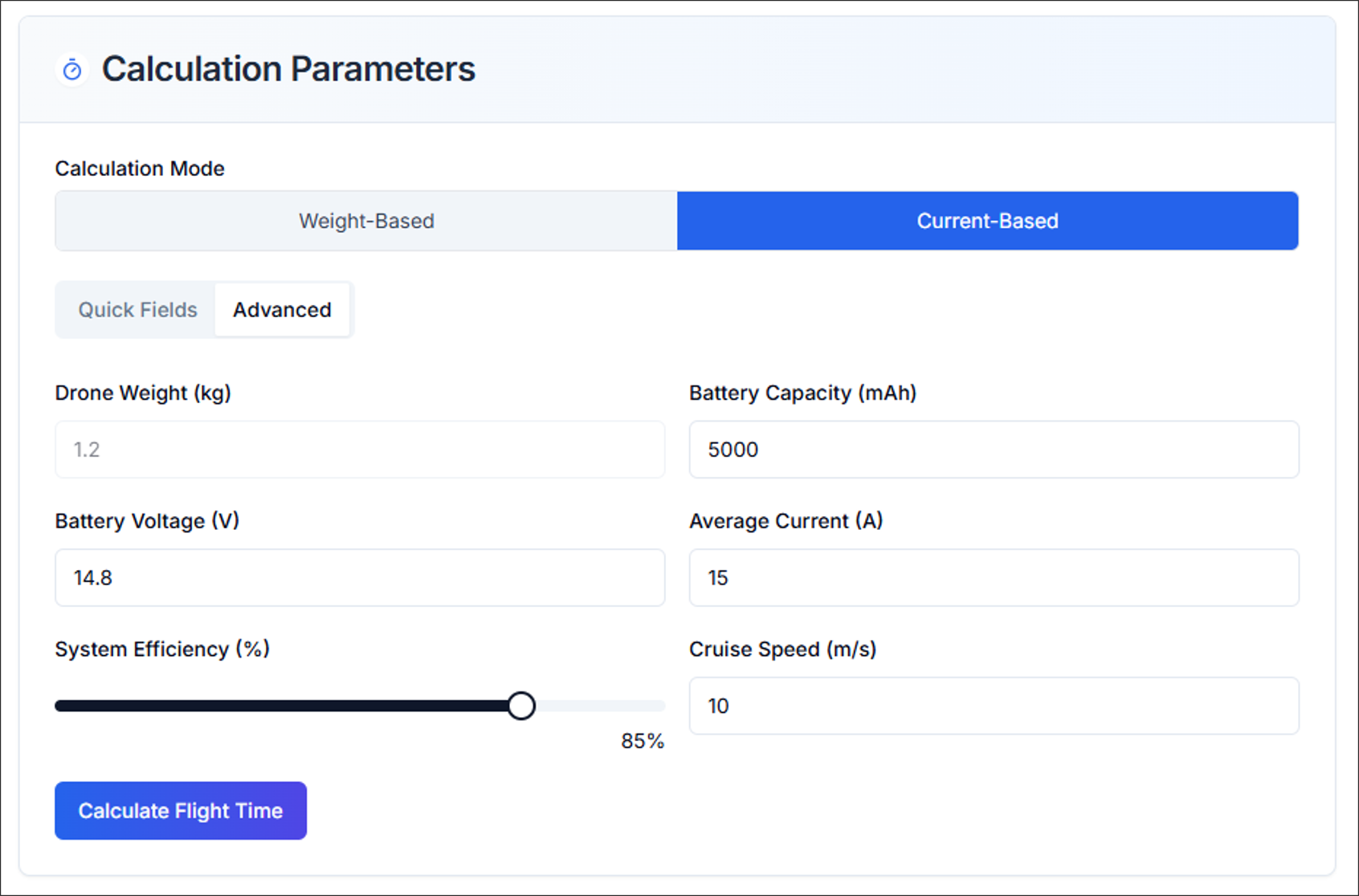Select Current-Based calculation mode
This screenshot has height=896, width=1359.
coord(987,221)
